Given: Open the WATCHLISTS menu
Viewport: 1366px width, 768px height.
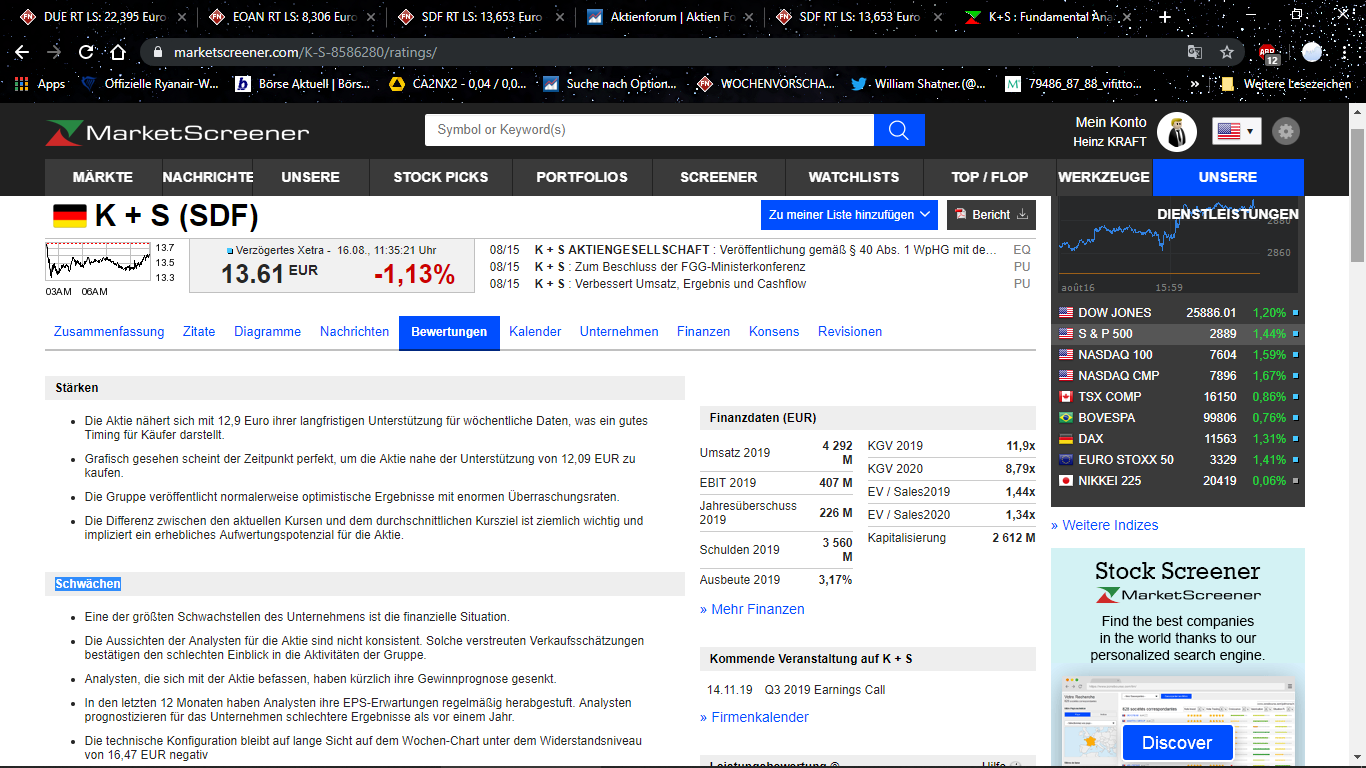Looking at the screenshot, I should [x=854, y=177].
